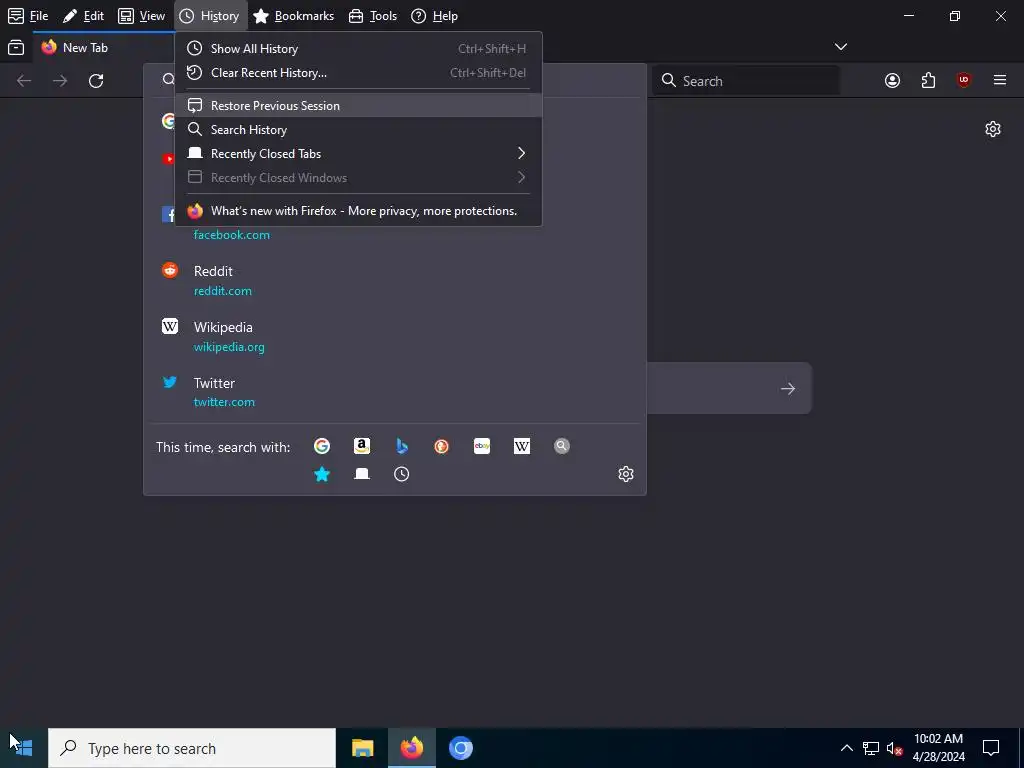Open the Extensions puzzle icon

[928, 80]
